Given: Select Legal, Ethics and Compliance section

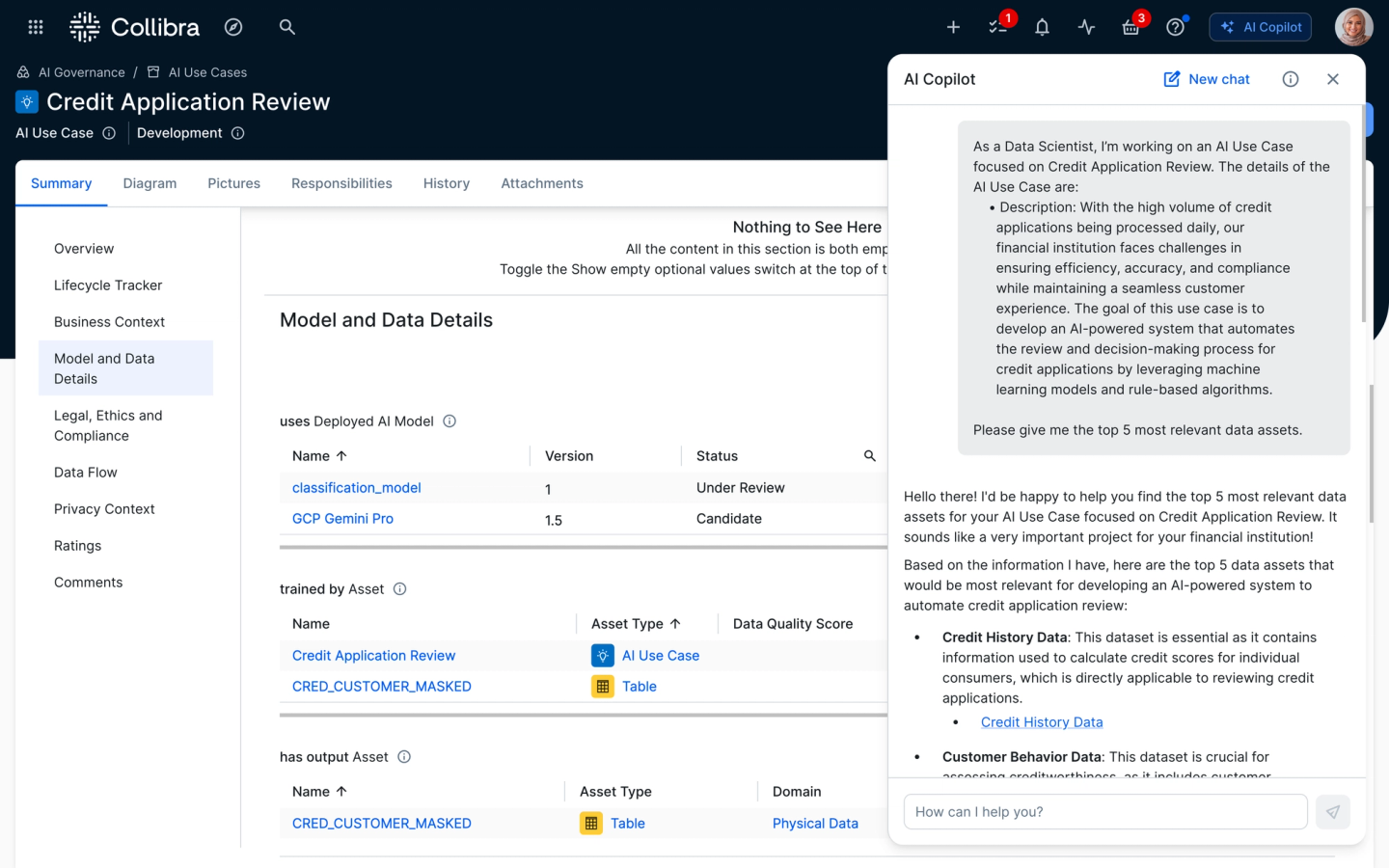Looking at the screenshot, I should [x=108, y=425].
